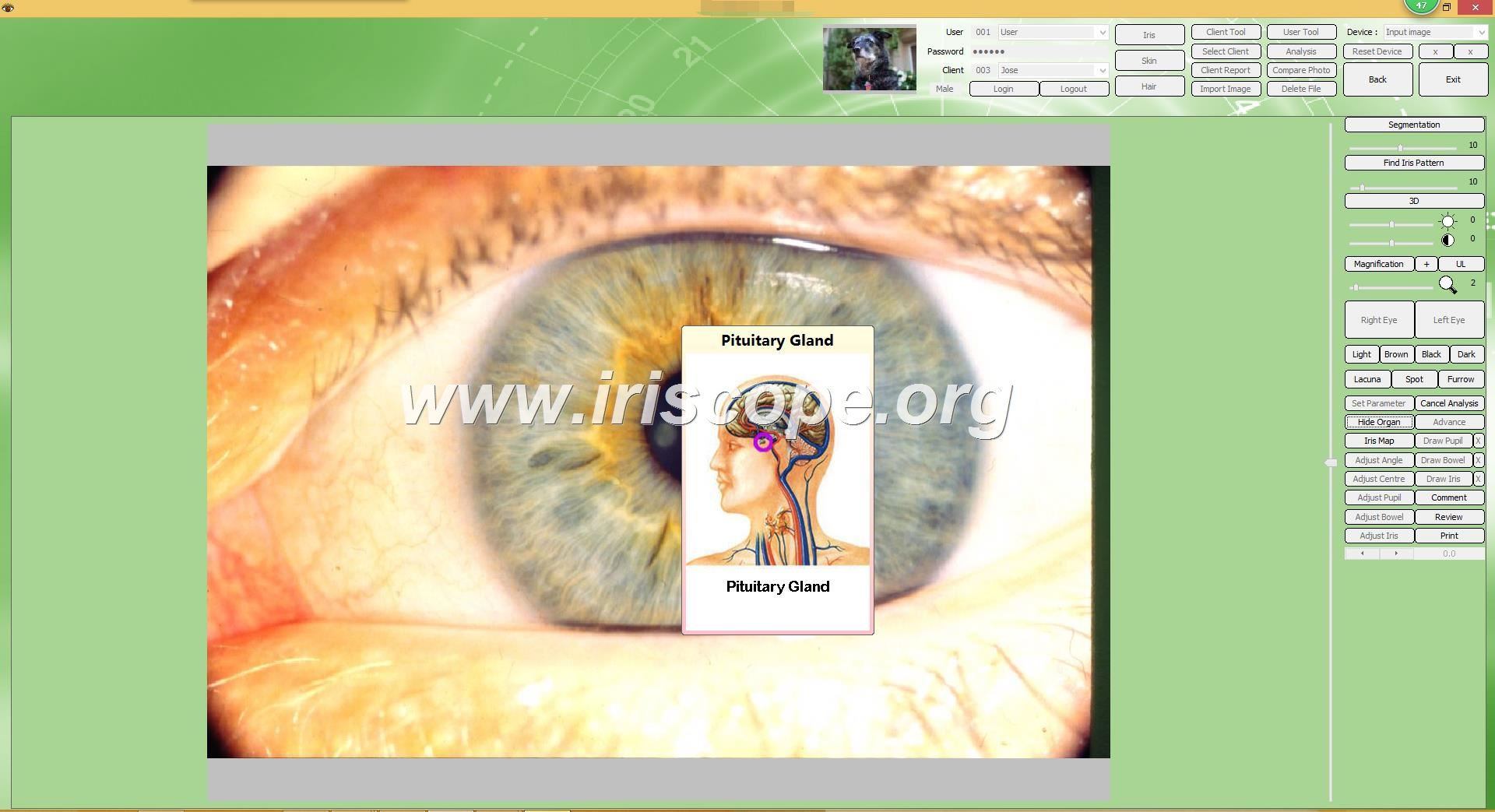This screenshot has height=812, width=1495.
Task: Open the Device dropdown showing Input image
Action: [x=1480, y=33]
